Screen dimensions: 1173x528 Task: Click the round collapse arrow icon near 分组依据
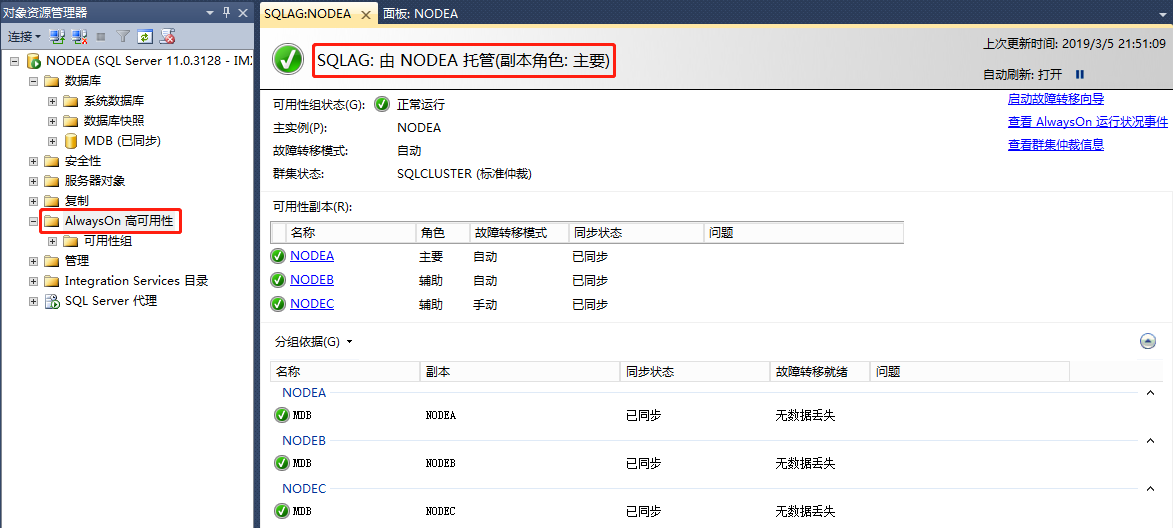(1148, 341)
